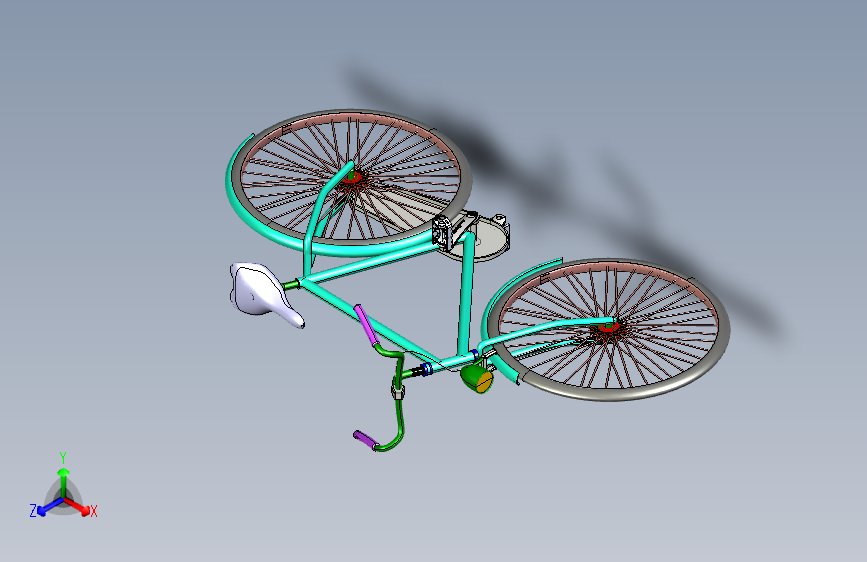
Task: Click the Y axis on orientation triad
Action: tap(63, 481)
